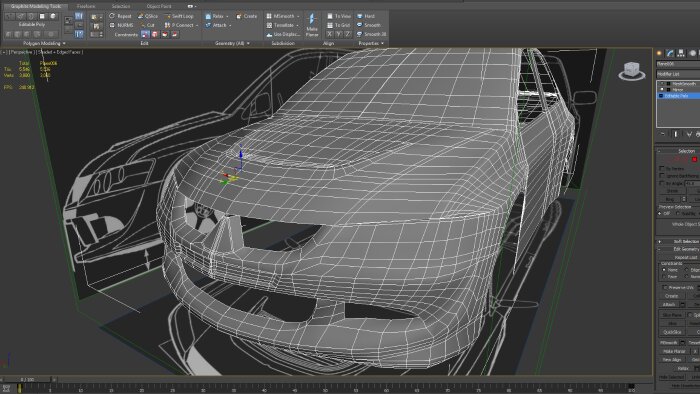Toggle Use Displacement option
This screenshot has height=394, width=700.
(x=283, y=34)
